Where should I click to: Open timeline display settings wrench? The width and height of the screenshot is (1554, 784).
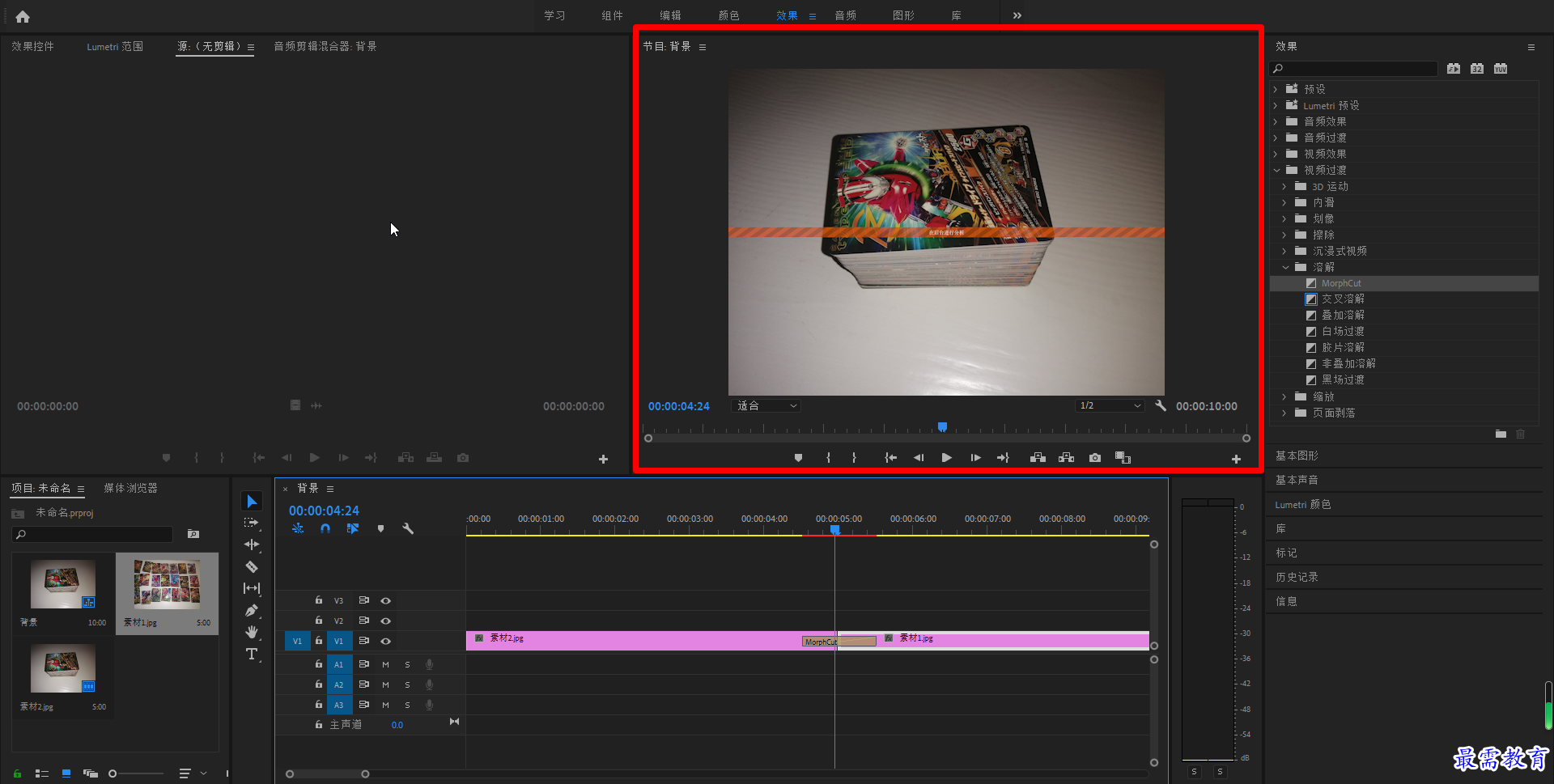tap(408, 528)
